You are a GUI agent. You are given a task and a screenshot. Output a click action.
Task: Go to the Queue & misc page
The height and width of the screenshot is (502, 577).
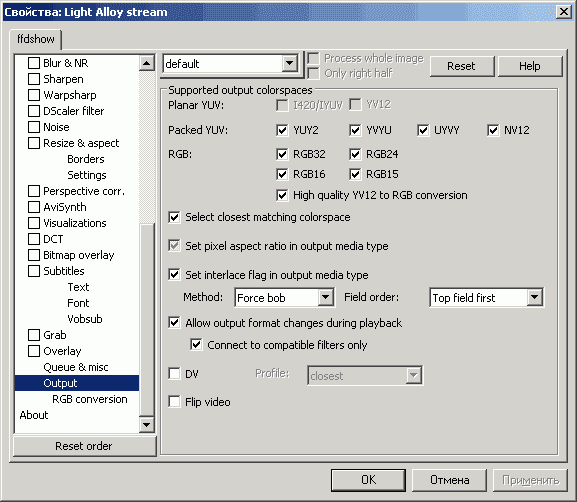coord(76,367)
